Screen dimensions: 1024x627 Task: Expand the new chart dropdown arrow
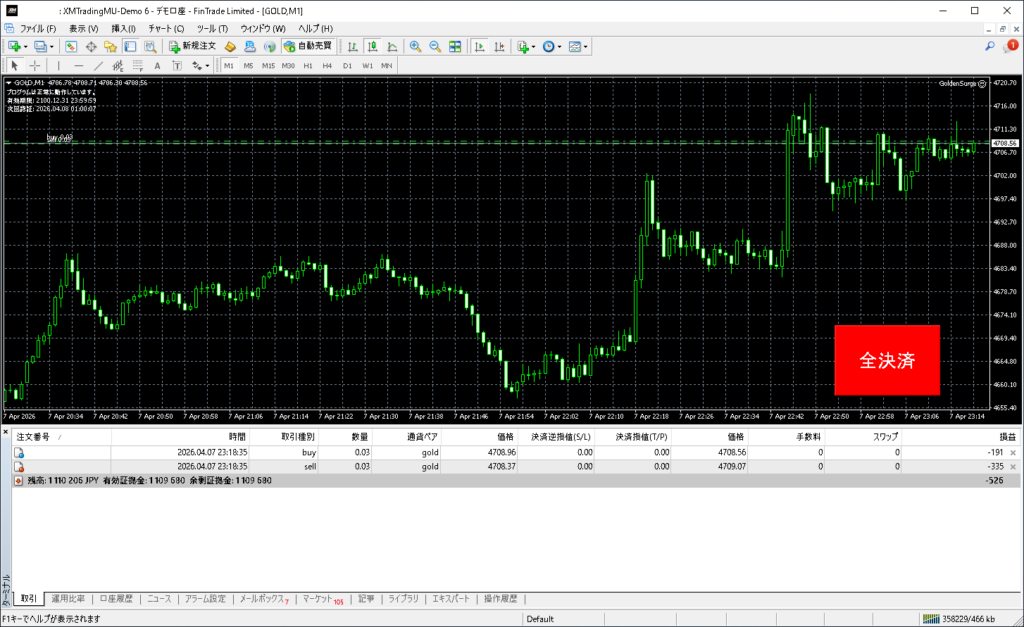[x=27, y=46]
